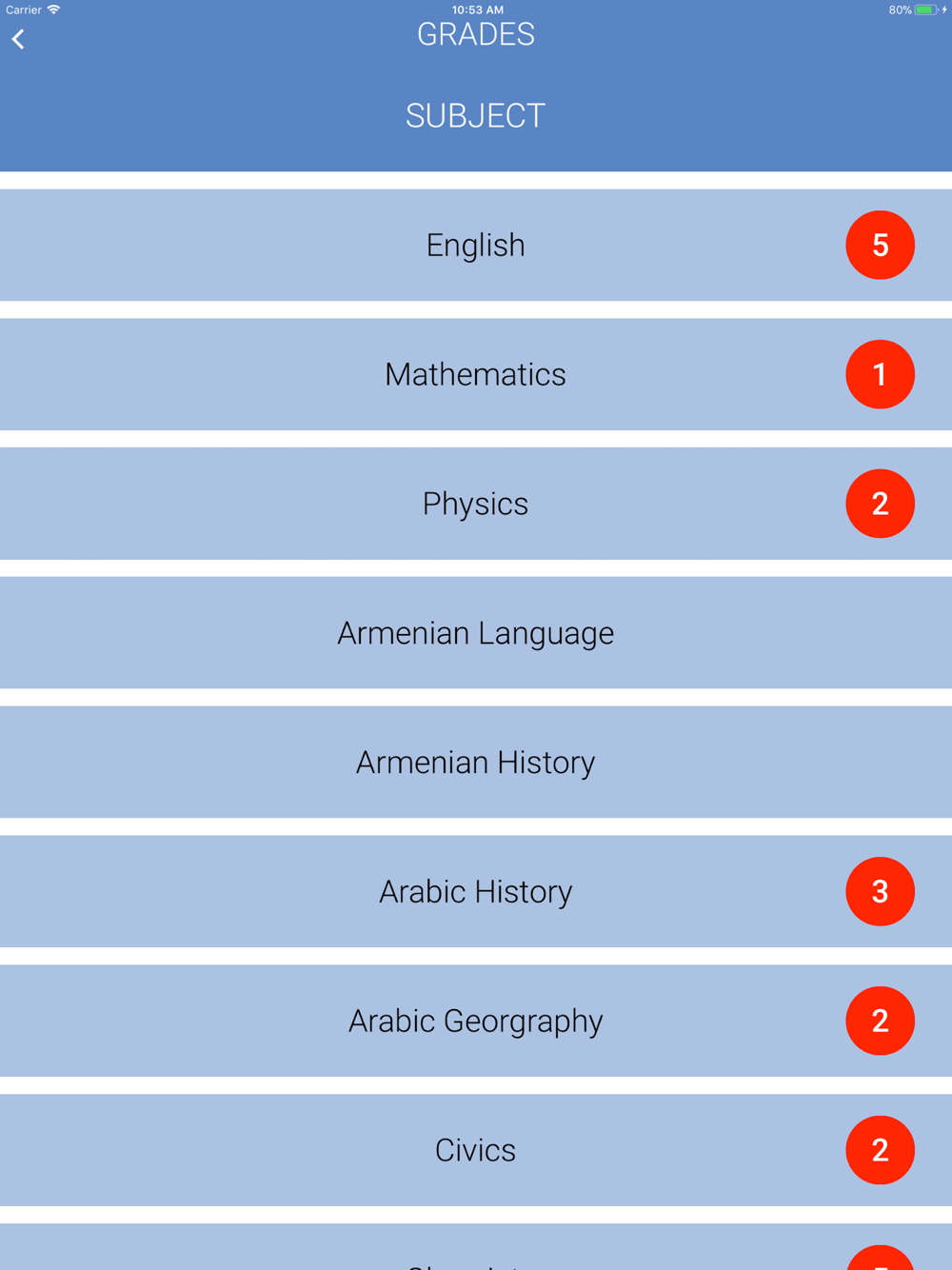952x1270 pixels.
Task: Click the red 2 badge on Civics
Action: (x=880, y=1150)
